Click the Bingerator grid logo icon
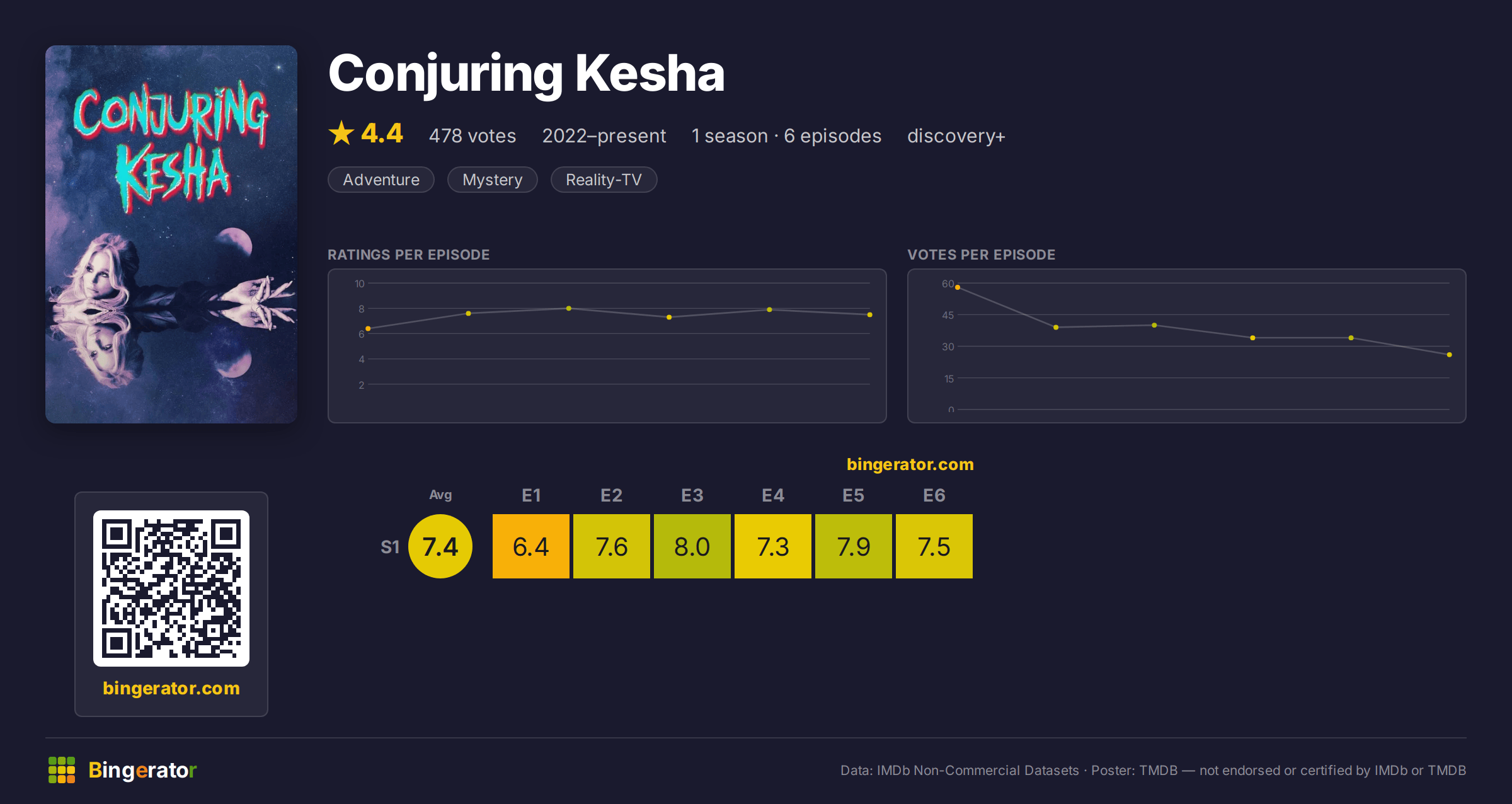 coord(62,770)
